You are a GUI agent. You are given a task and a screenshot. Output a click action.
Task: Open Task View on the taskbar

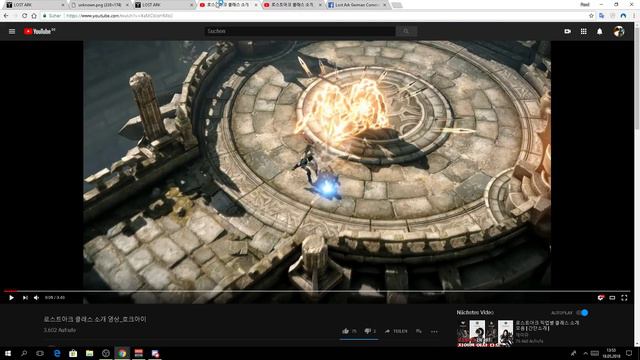pyautogui.click(x=40, y=353)
